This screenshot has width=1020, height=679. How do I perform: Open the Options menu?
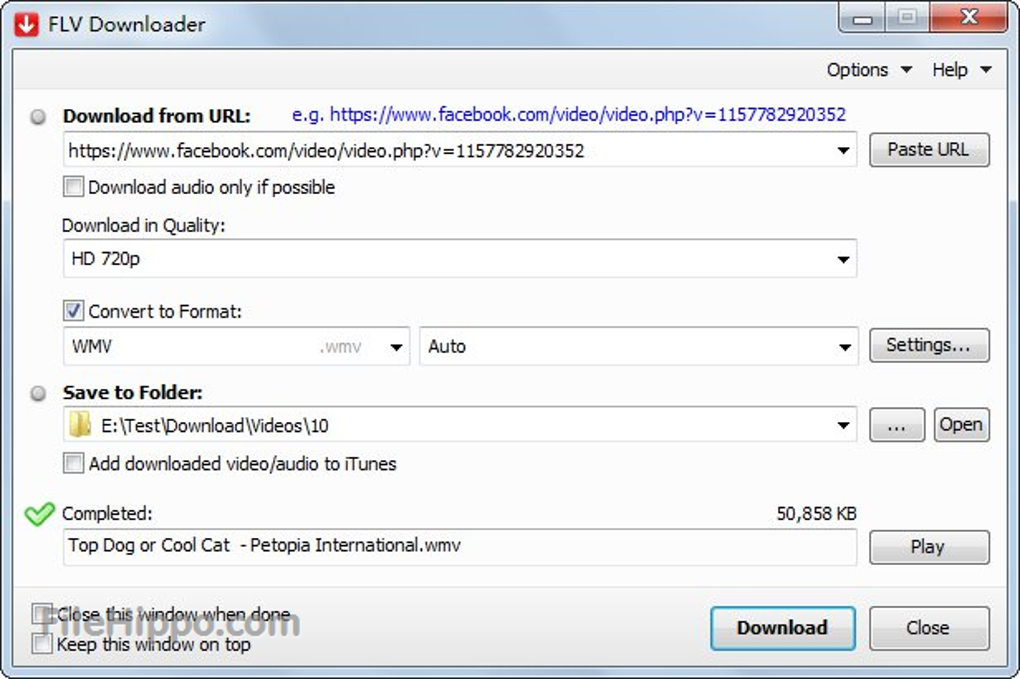tap(868, 70)
